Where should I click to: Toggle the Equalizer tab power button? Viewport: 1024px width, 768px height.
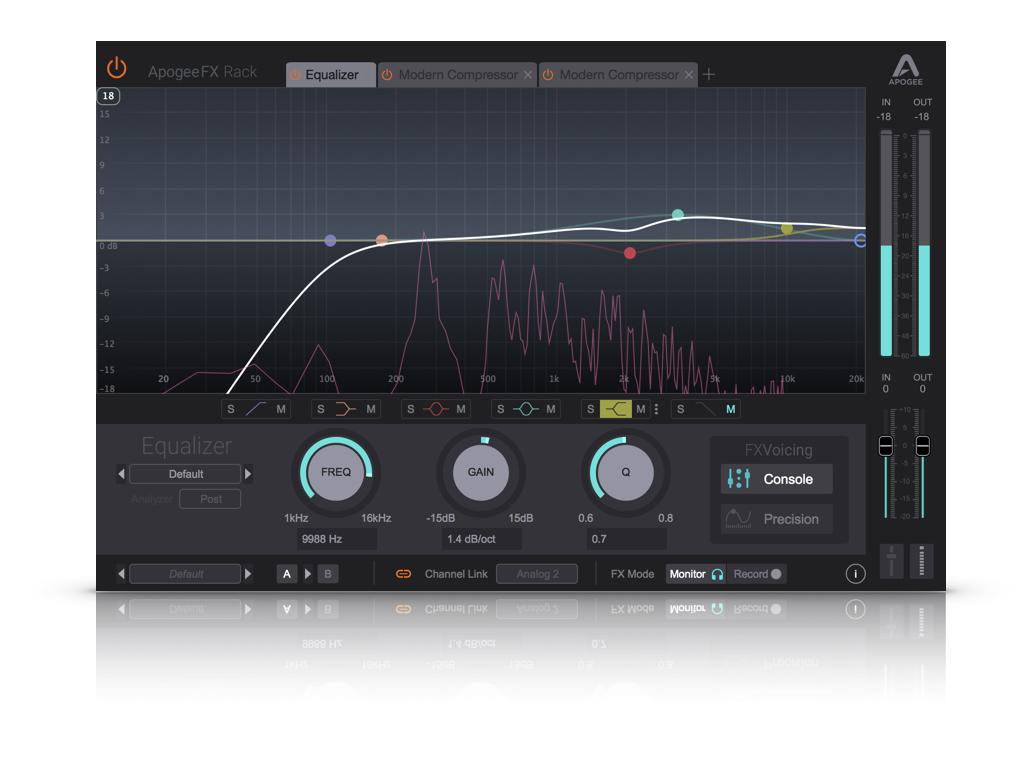(x=294, y=75)
